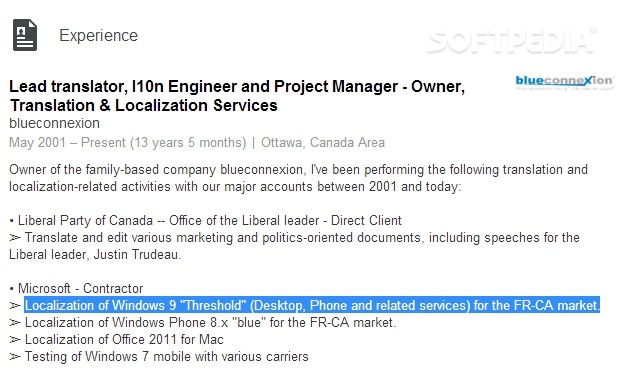Screen dimensions: 624x373
Task: Click the Experience section heading
Action: (x=98, y=35)
